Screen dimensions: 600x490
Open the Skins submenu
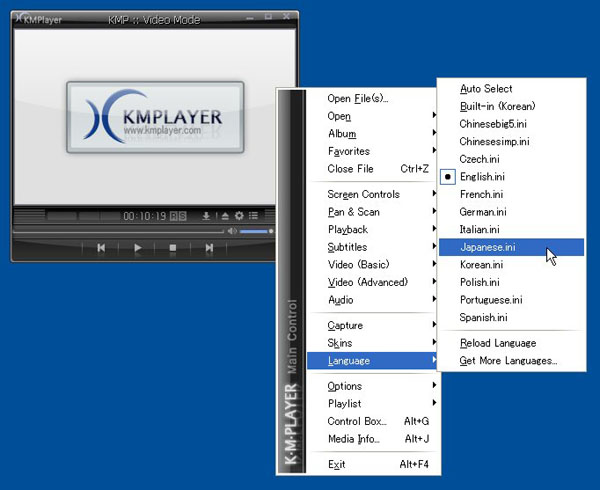pyautogui.click(x=374, y=343)
